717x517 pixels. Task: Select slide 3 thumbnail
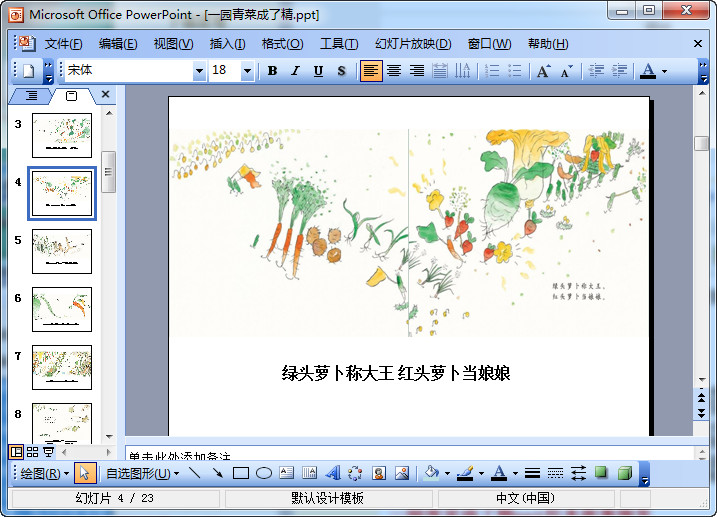pyautogui.click(x=62, y=135)
